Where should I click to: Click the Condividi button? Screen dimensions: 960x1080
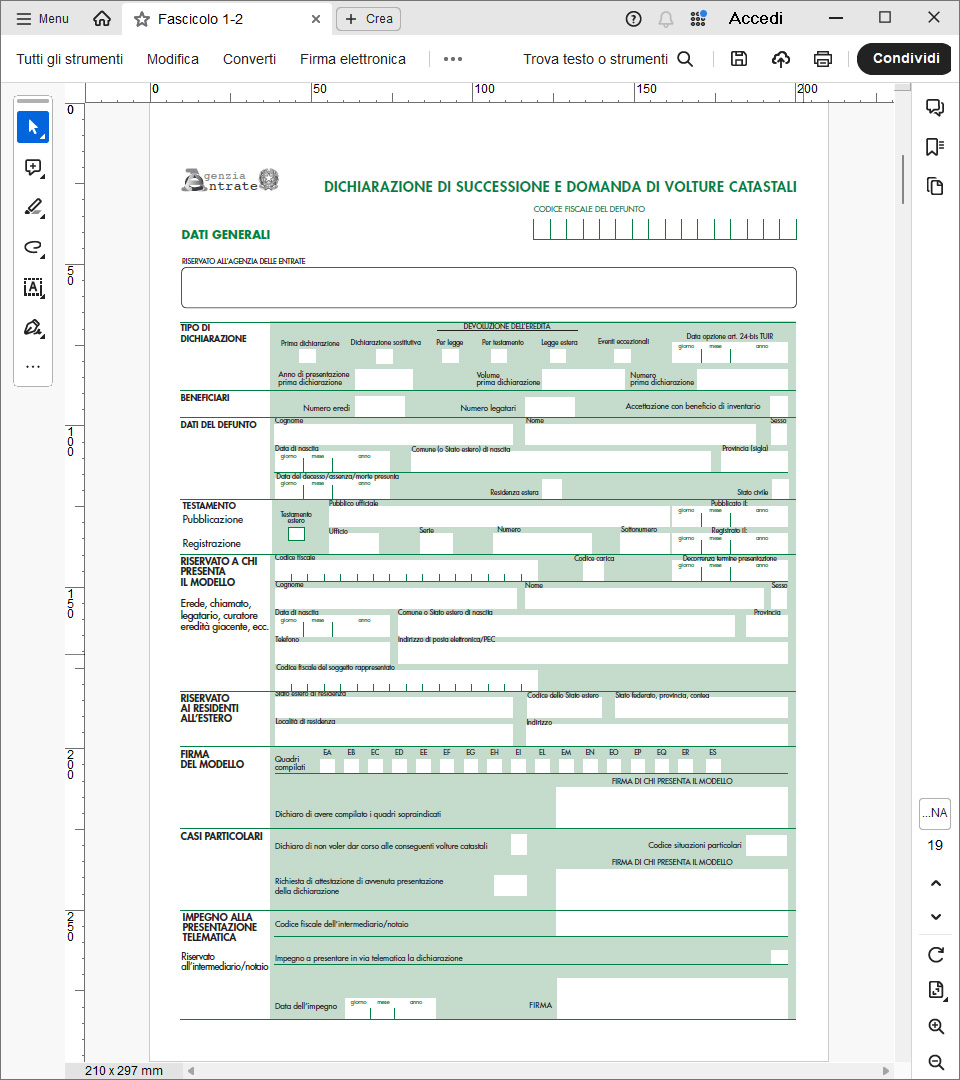pos(905,59)
